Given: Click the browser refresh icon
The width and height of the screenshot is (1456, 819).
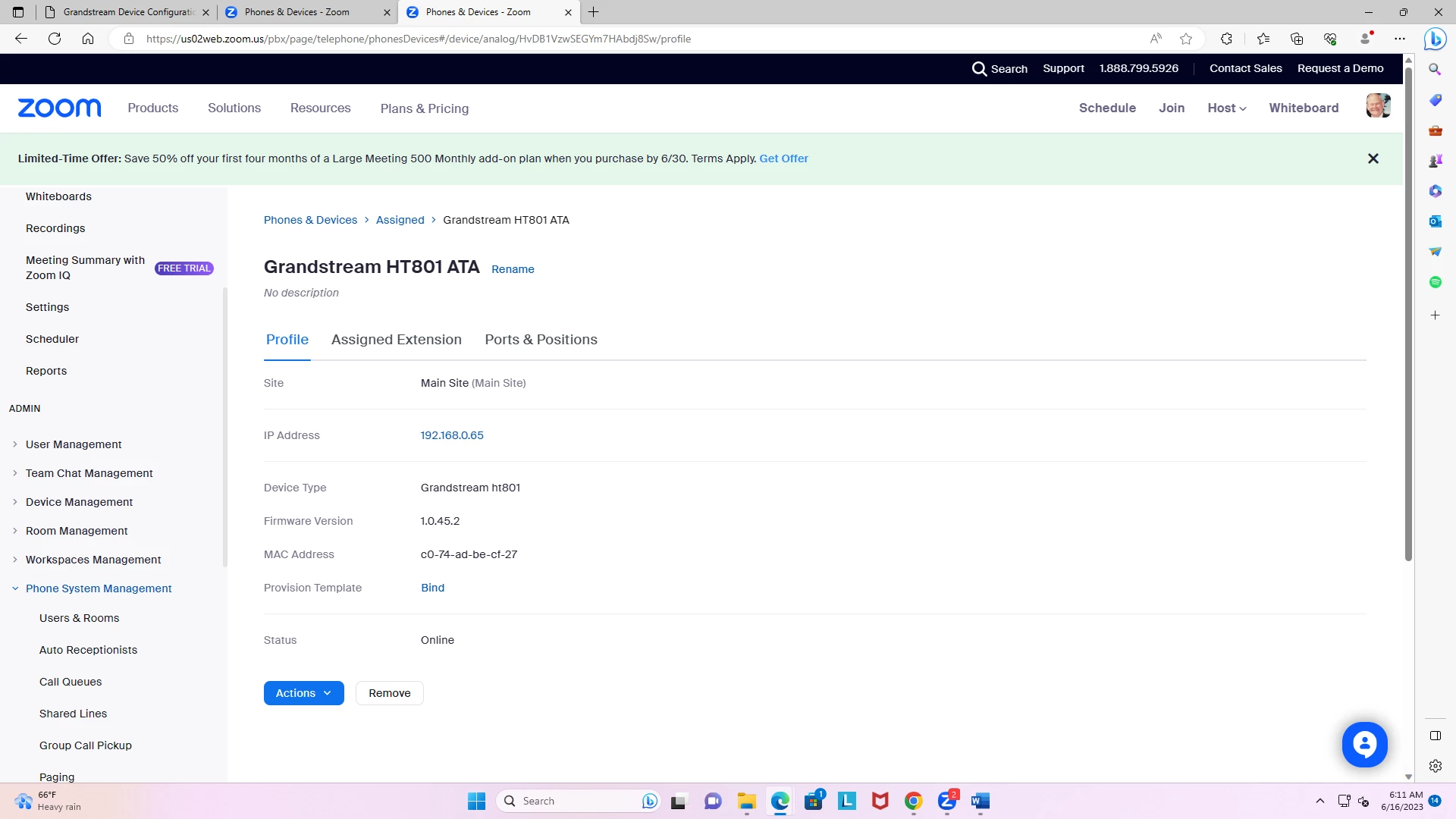Looking at the screenshot, I should pyautogui.click(x=55, y=39).
